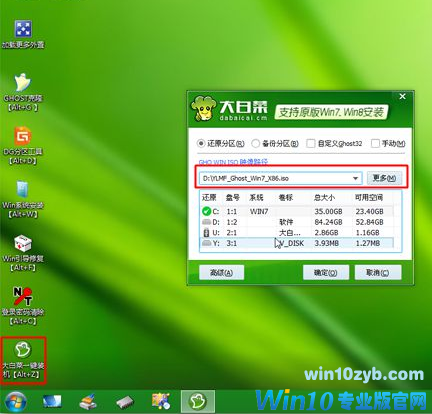This screenshot has width=432, height=414.
Task: Select the 52.84GB free space cell
Action: [370, 222]
